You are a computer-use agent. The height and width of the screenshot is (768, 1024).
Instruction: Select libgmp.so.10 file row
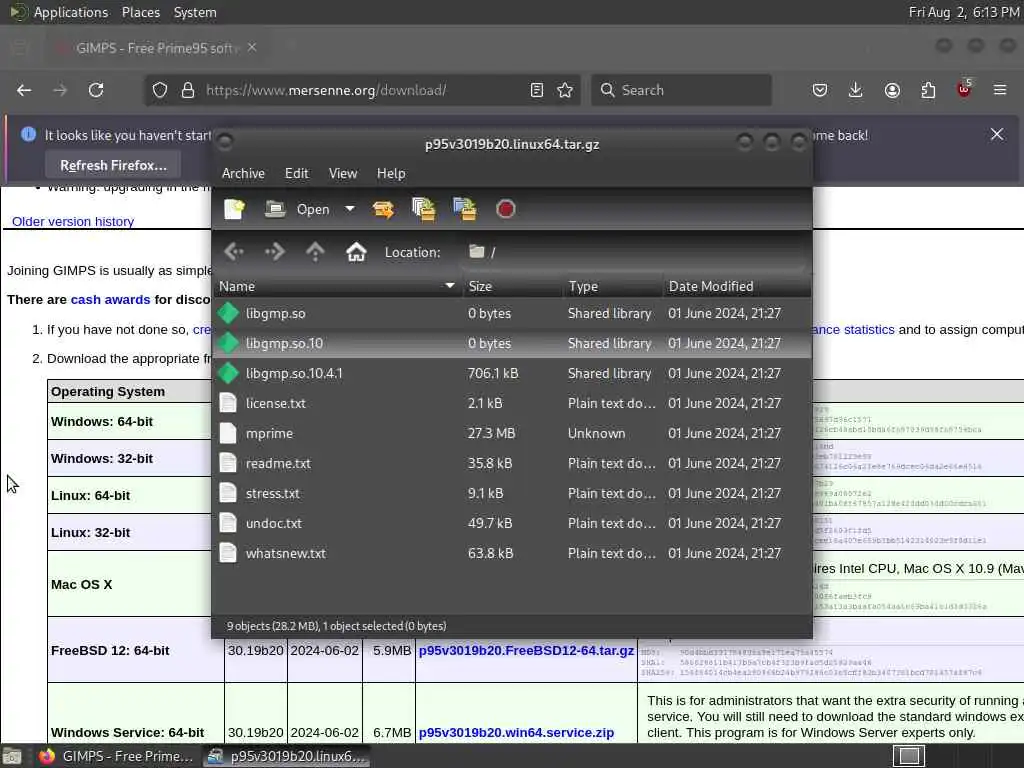(x=512, y=344)
